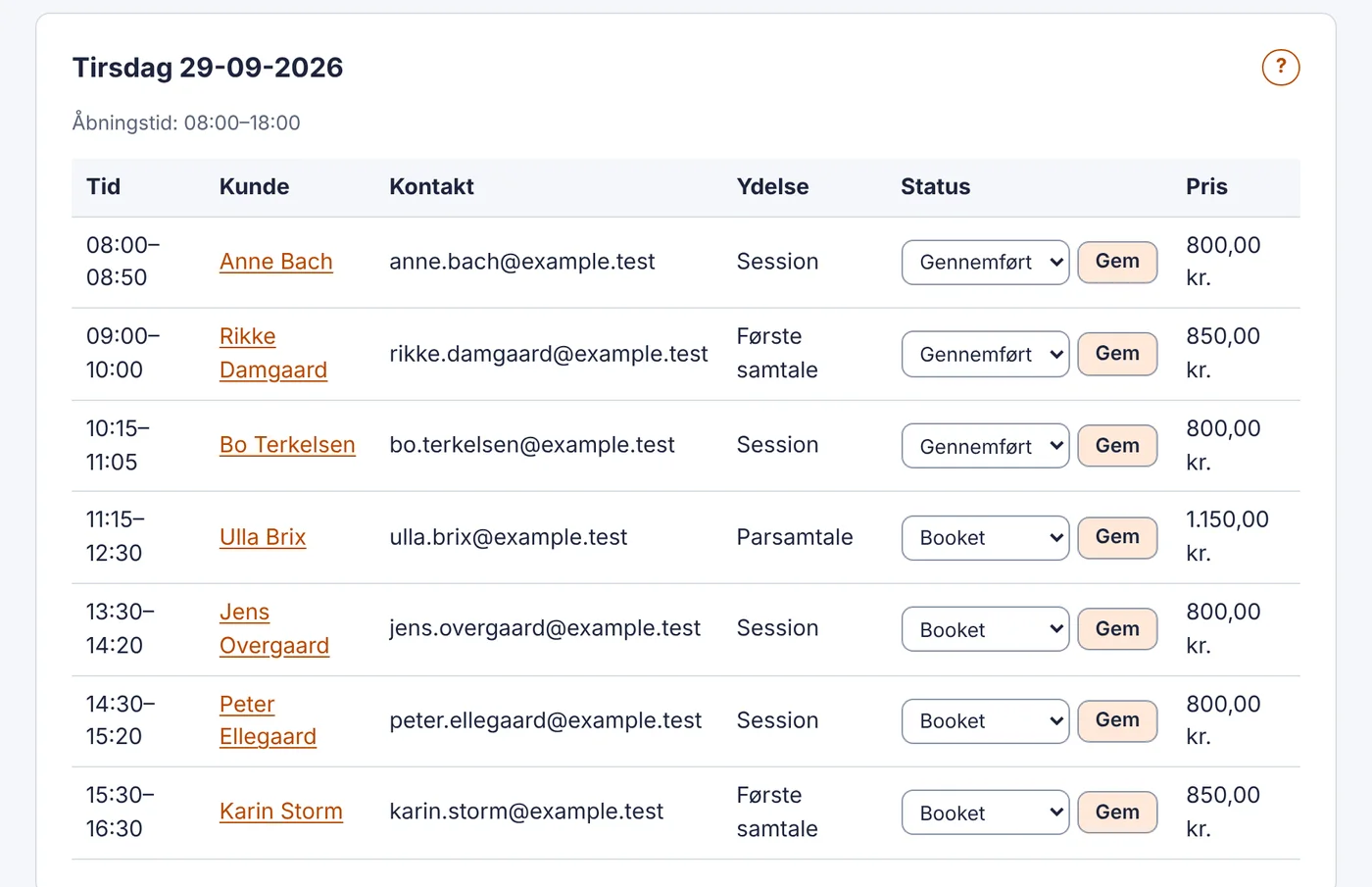Open status dropdown for Ulla Brix
The height and width of the screenshot is (887, 1372).
pyautogui.click(x=985, y=538)
